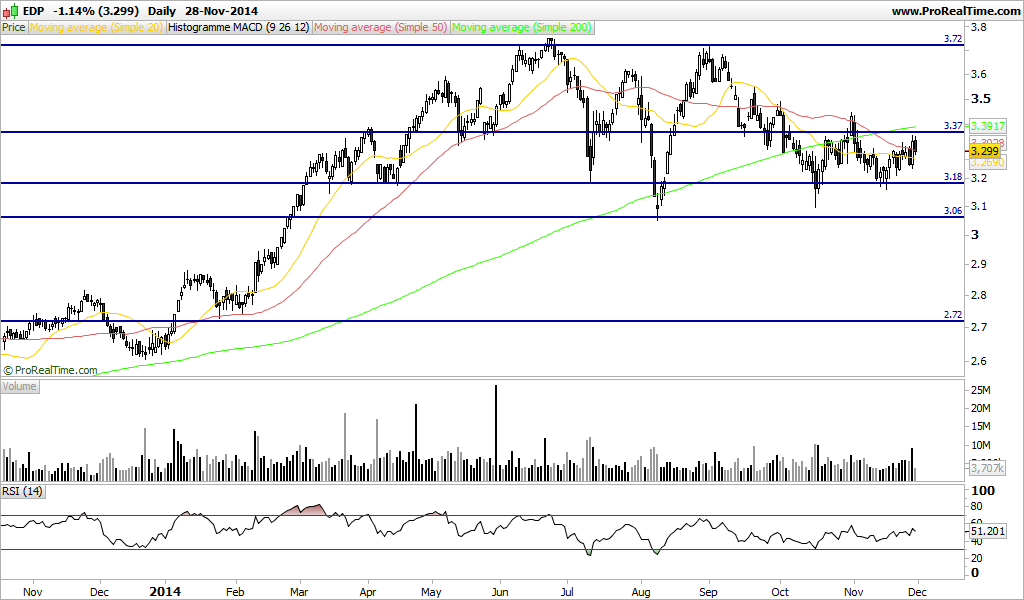Select the 3.72 resistance line label

coord(953,39)
